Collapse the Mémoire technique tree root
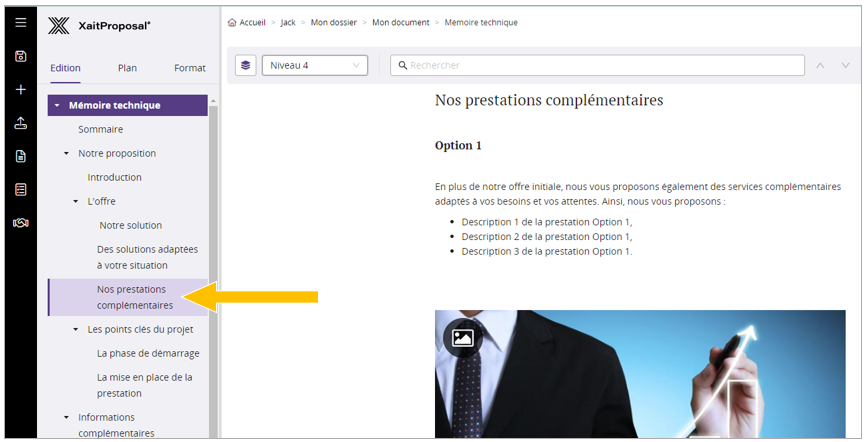867x442 pixels. 57,105
